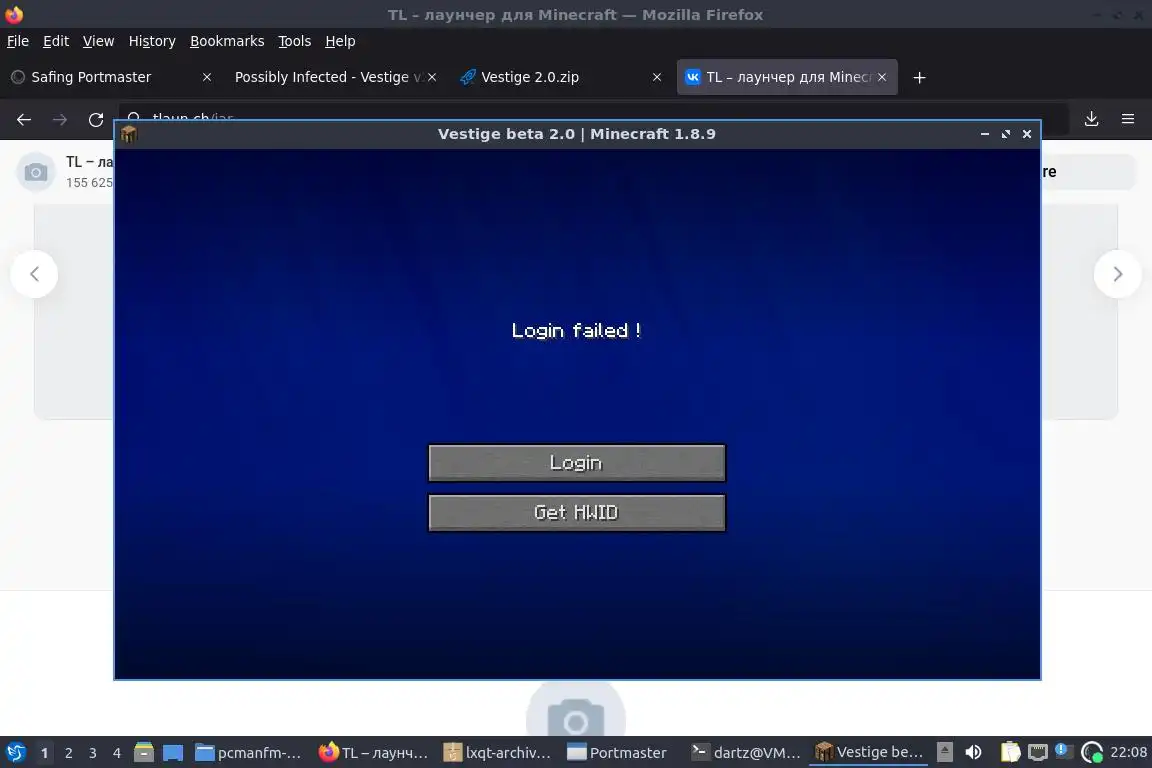Switch to the dartz@VM terminal taskbar entry
Image resolution: width=1152 pixels, height=768 pixels.
point(746,753)
